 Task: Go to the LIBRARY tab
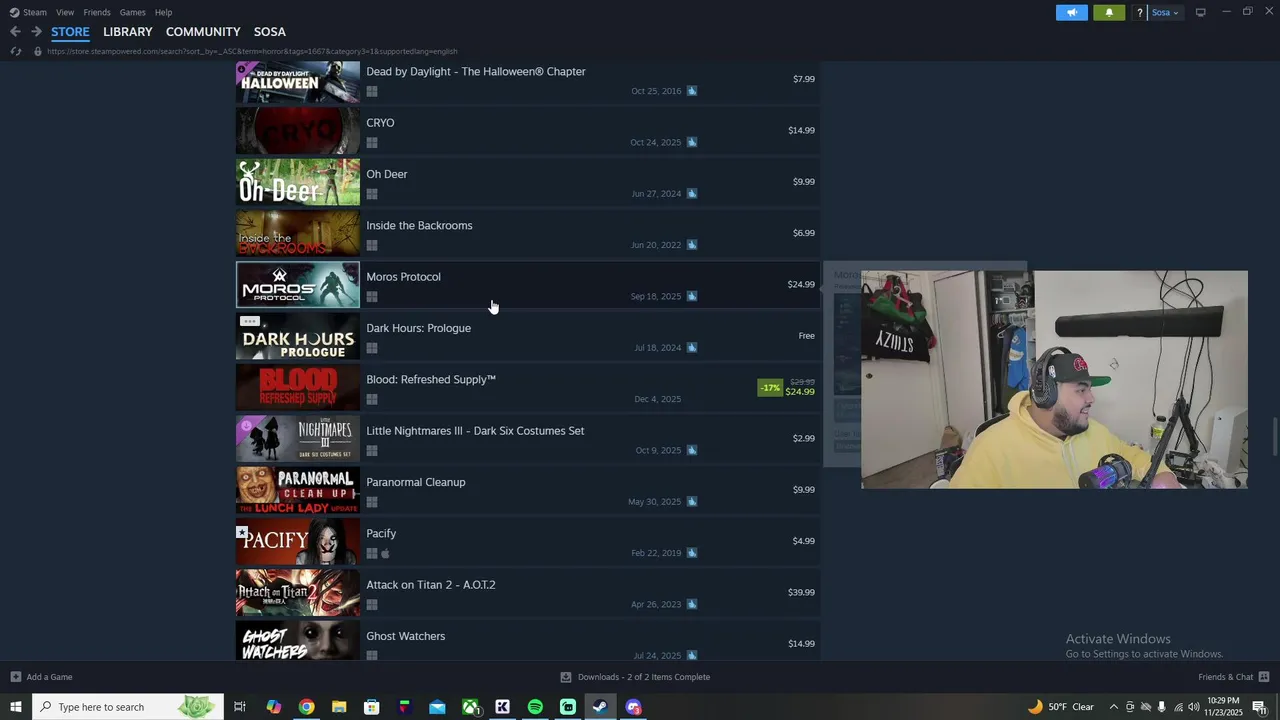128,32
